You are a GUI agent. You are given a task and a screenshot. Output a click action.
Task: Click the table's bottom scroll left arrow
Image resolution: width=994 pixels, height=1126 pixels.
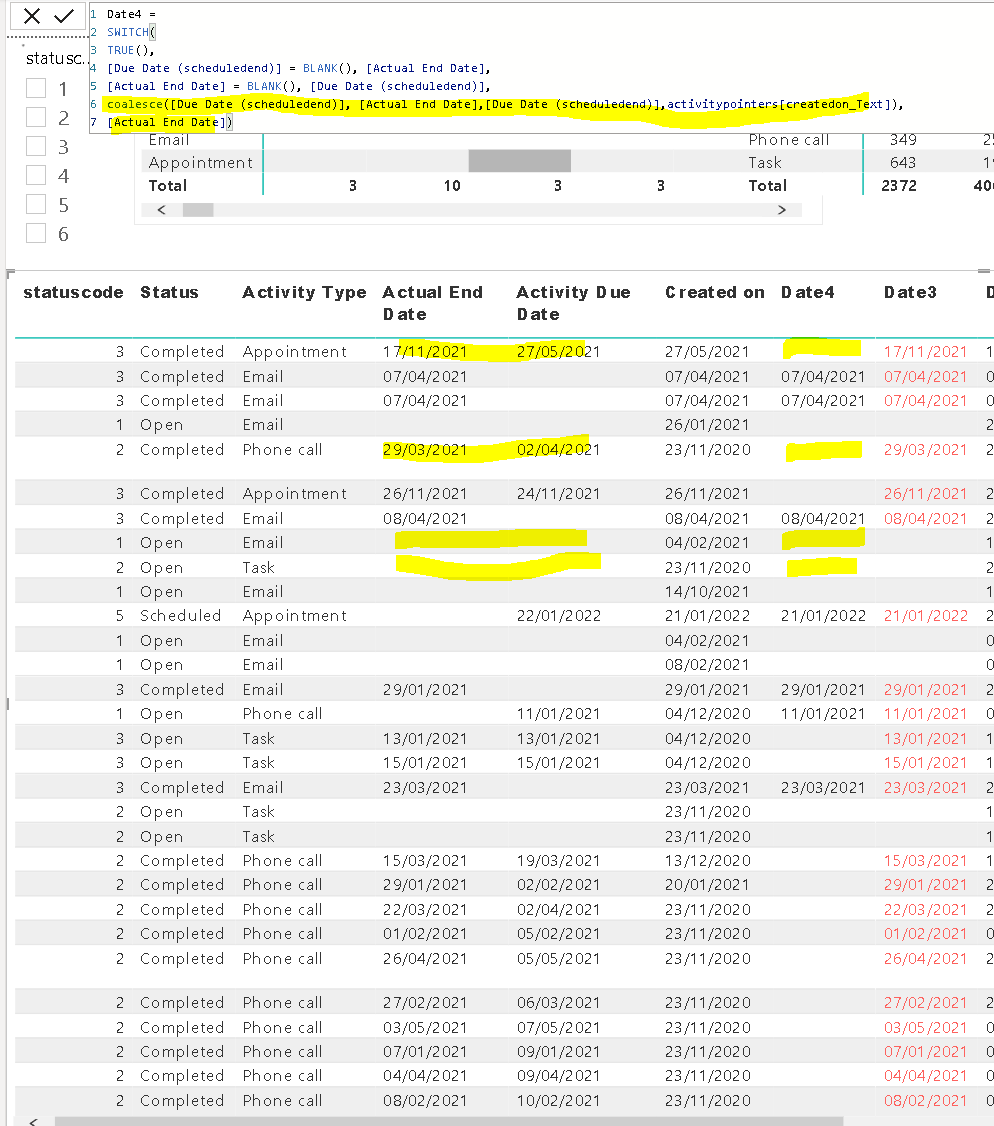(x=32, y=1121)
